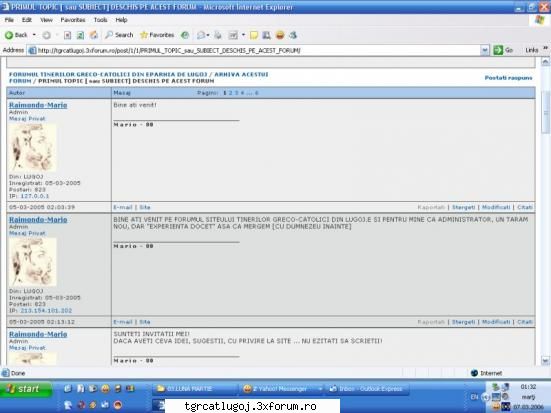Open the View menu
Image resolution: width=551 pixels, height=413 pixels.
(46, 20)
